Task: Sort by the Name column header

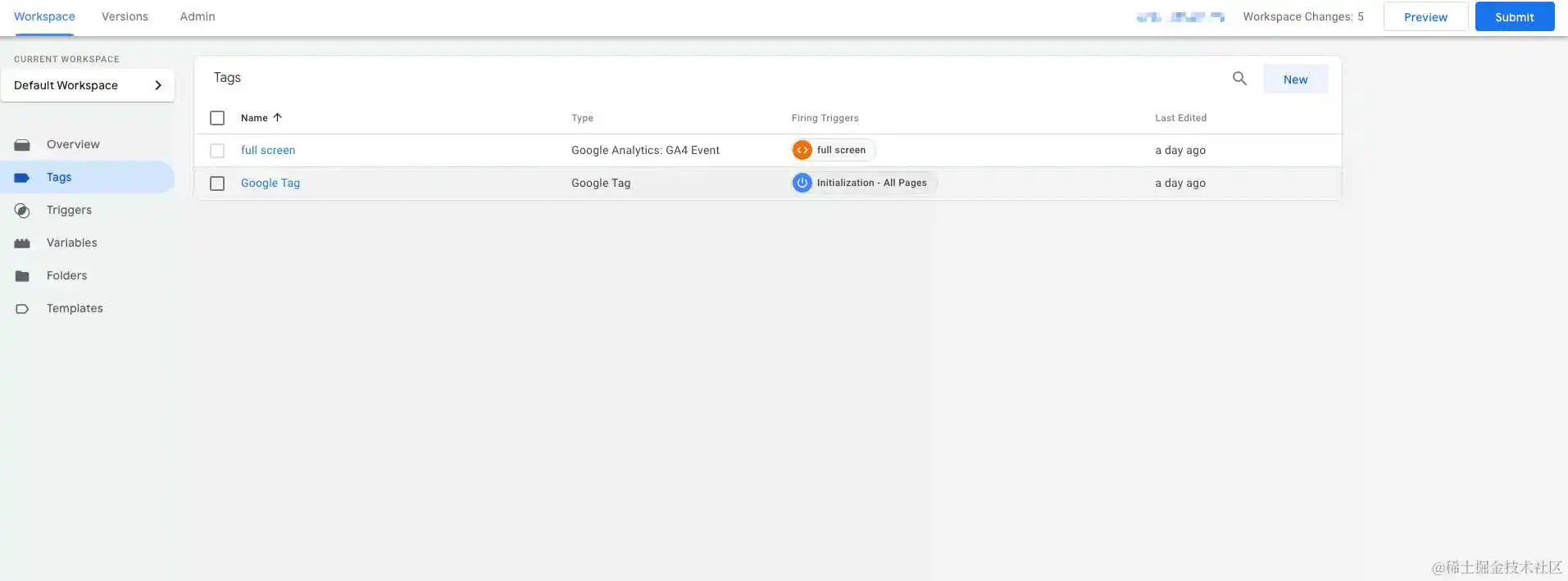Action: click(254, 118)
